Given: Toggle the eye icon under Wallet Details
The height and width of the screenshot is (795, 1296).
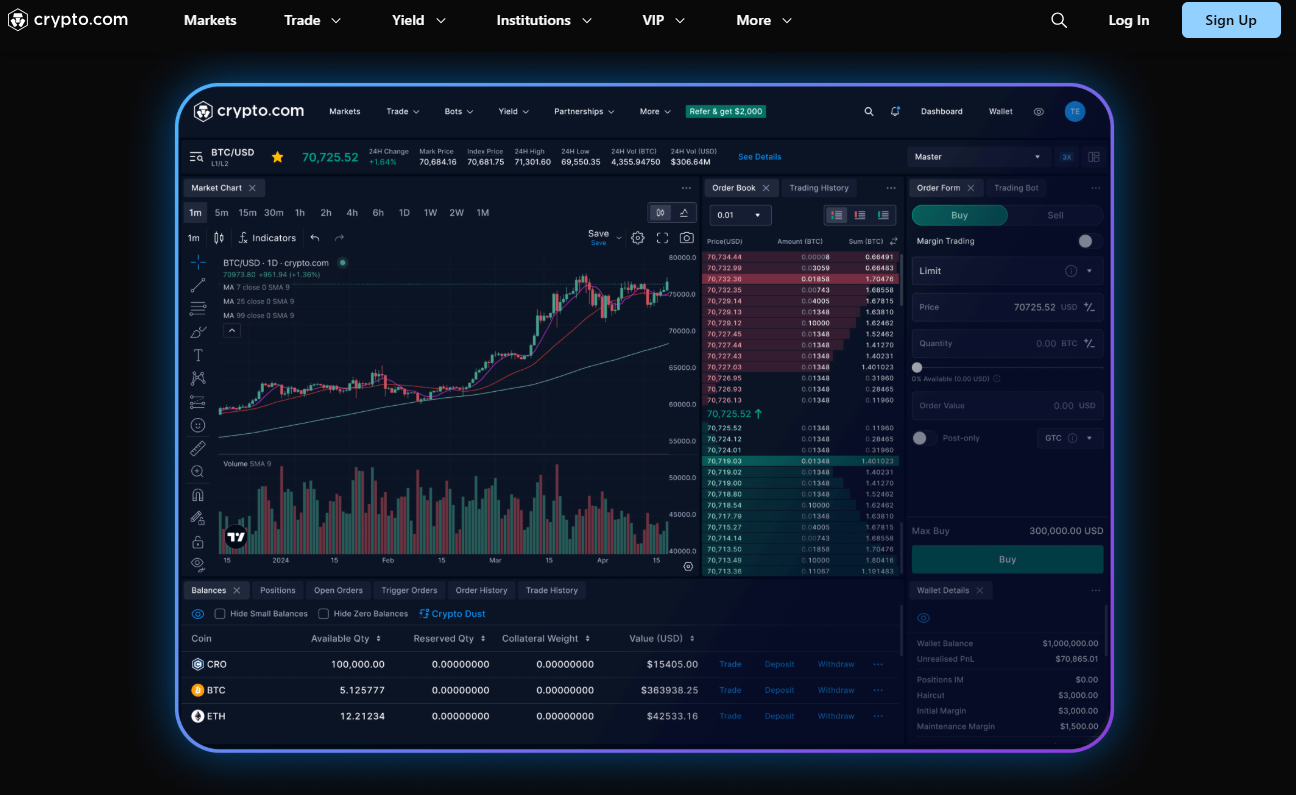Looking at the screenshot, I should click(x=923, y=618).
